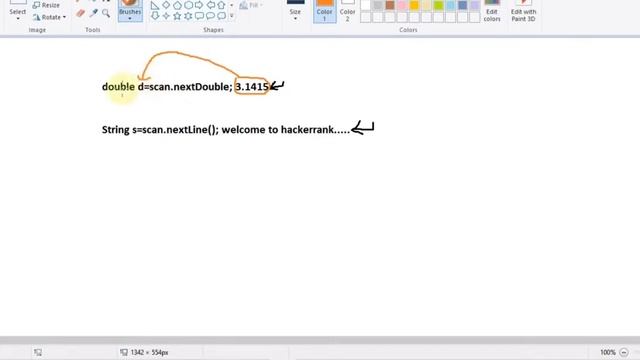Select the Eraser tool
640x360 pixels.
pos(80,13)
